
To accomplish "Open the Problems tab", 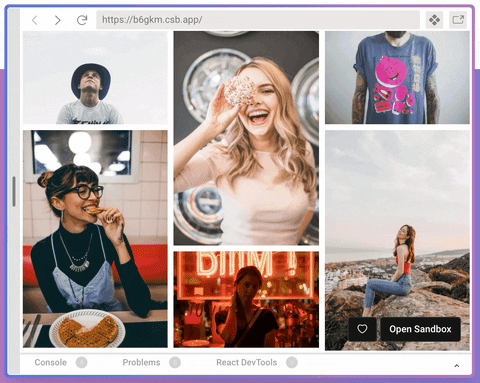I will point(141,362).
